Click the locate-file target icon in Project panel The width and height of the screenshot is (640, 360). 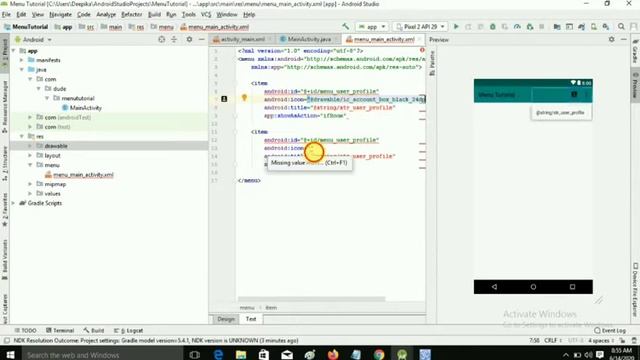pyautogui.click(x=162, y=40)
